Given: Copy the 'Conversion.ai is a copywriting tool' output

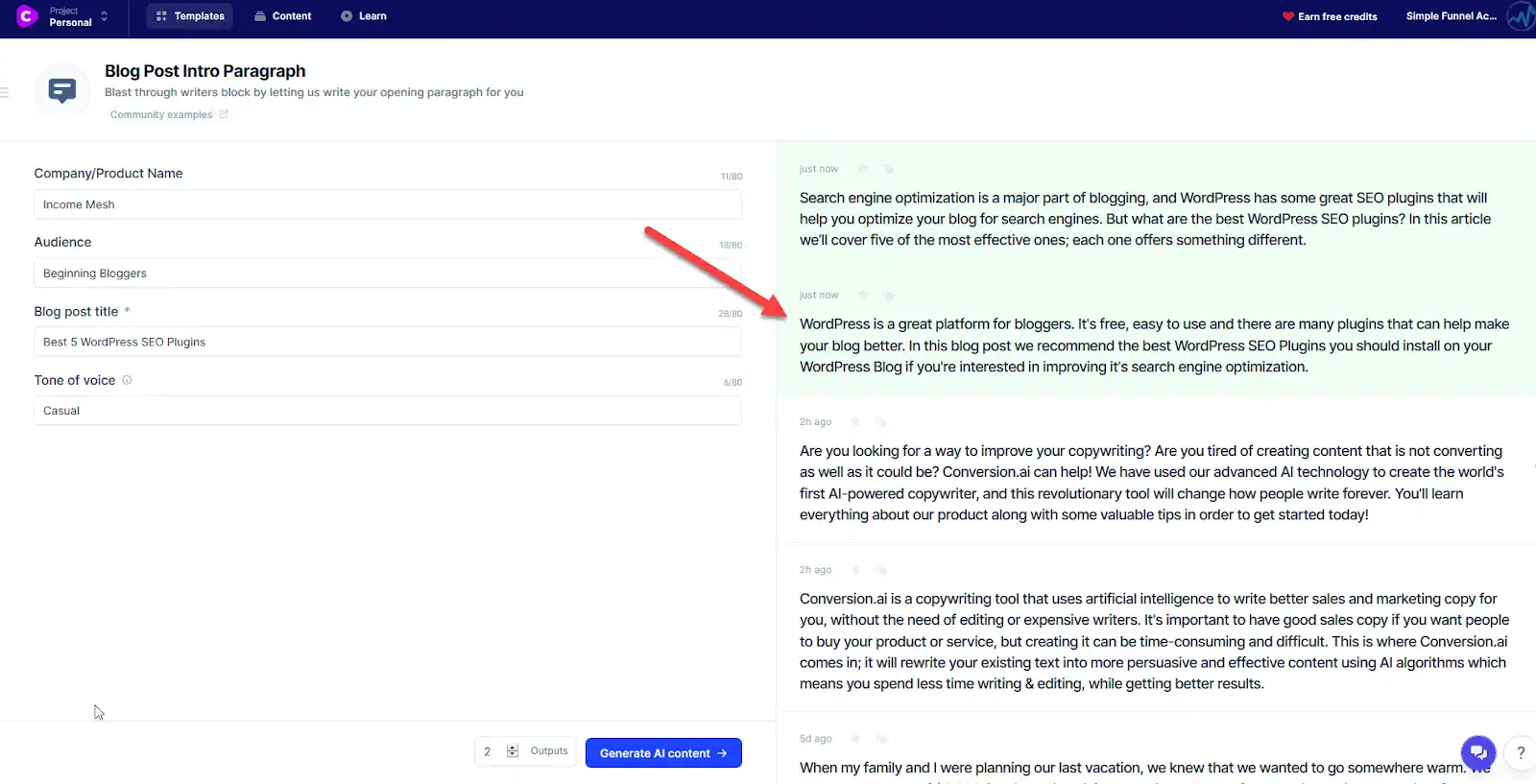Looking at the screenshot, I should (x=881, y=569).
